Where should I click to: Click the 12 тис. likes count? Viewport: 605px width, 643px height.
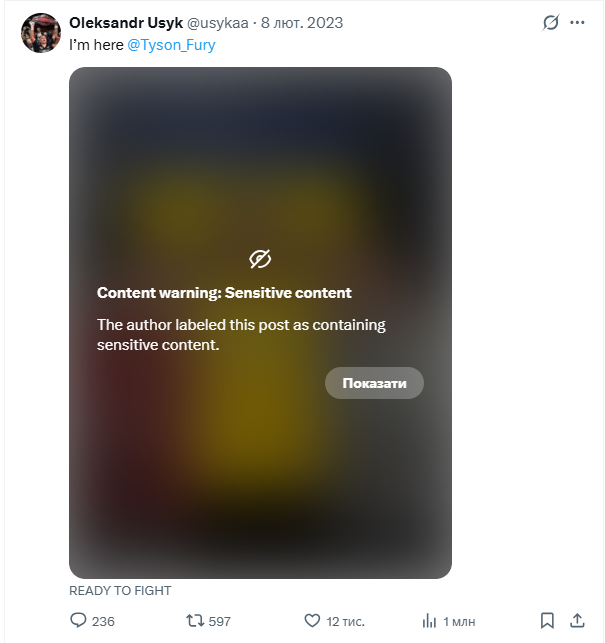347,621
